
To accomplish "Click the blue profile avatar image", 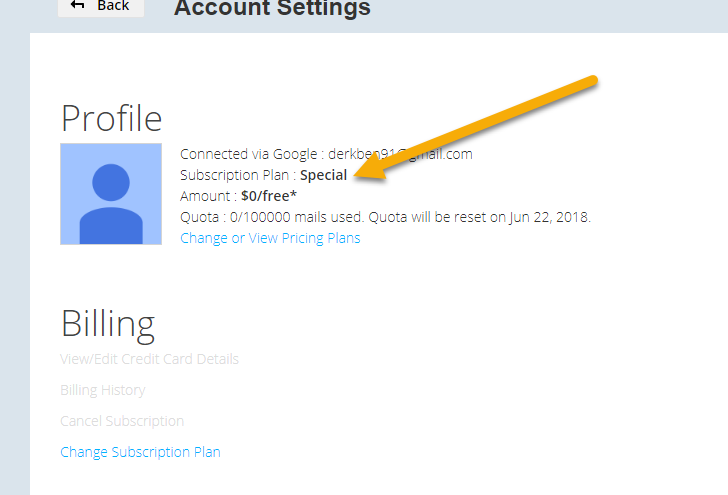I will 111,194.
